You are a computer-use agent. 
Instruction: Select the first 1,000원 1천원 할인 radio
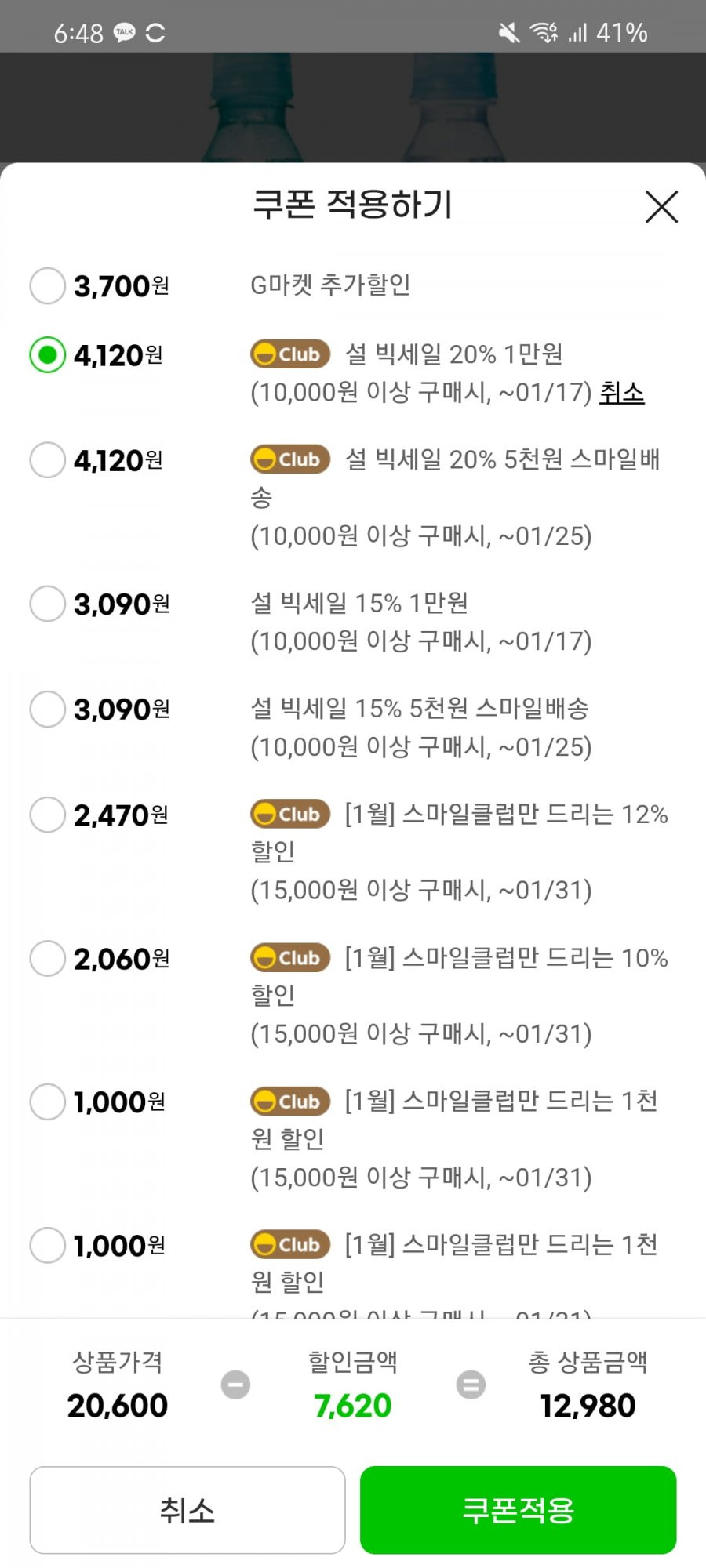[47, 1102]
